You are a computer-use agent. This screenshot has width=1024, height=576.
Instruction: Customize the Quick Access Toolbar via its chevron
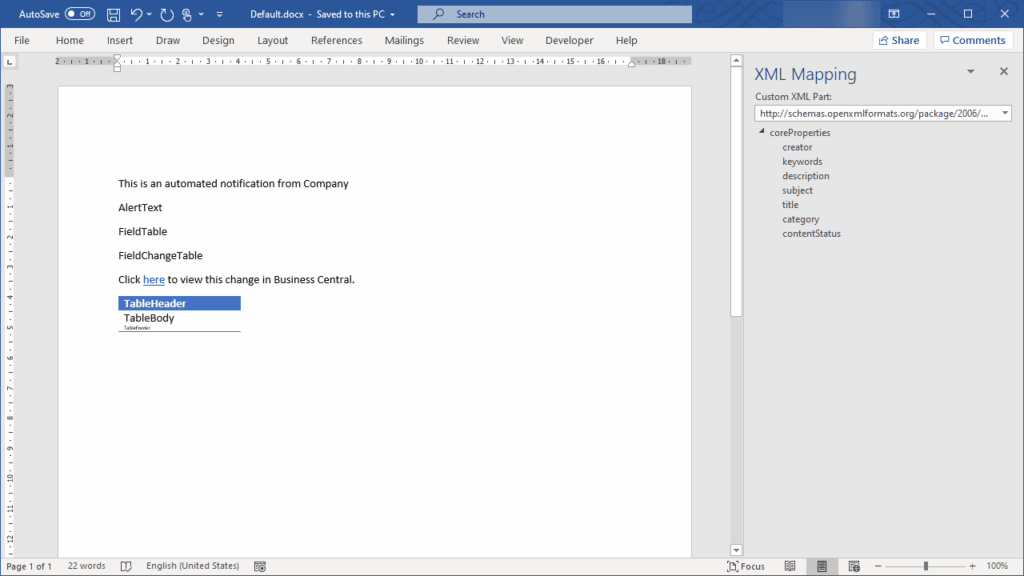pos(218,14)
